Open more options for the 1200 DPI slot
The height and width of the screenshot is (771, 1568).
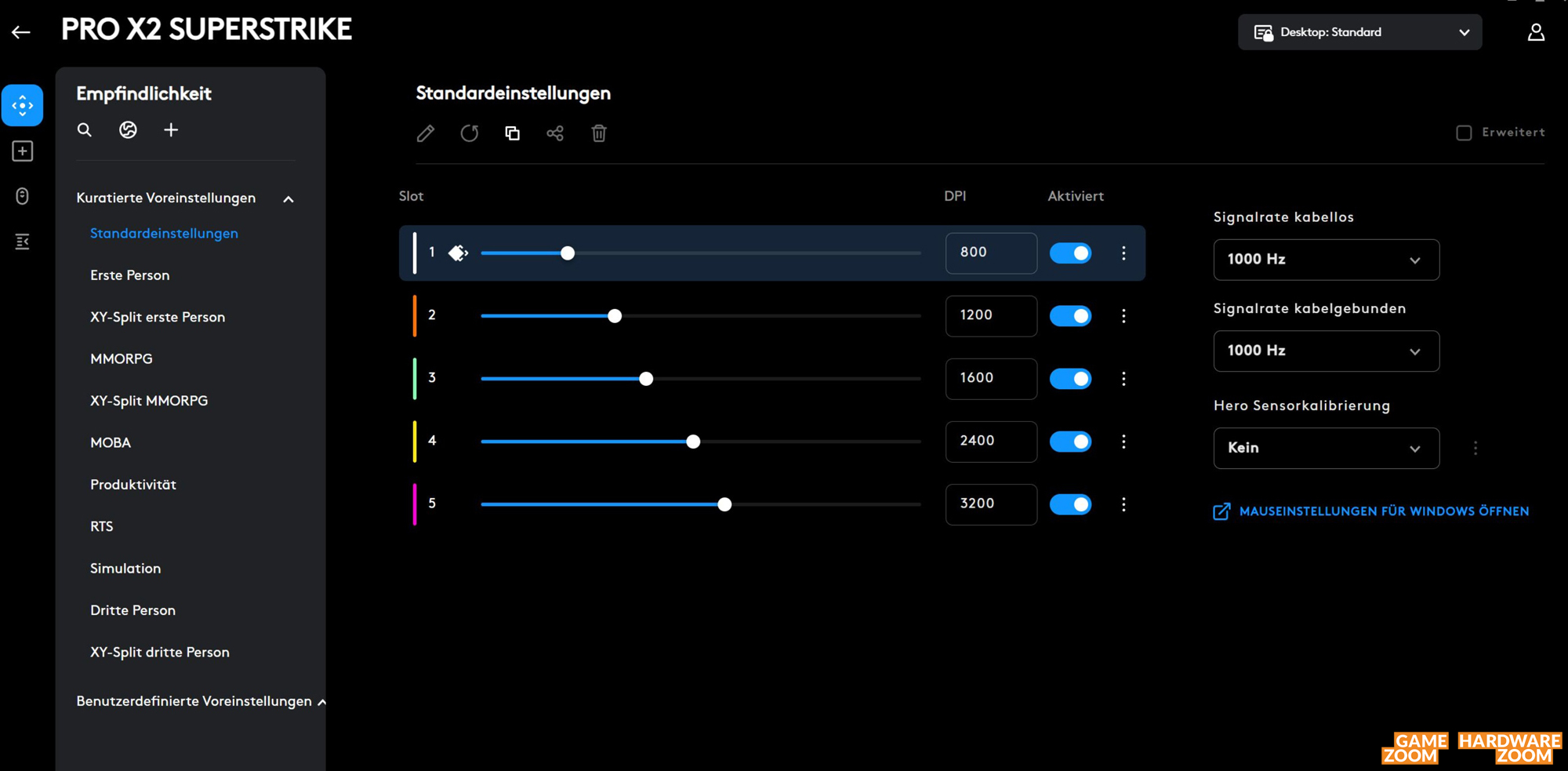(x=1123, y=316)
